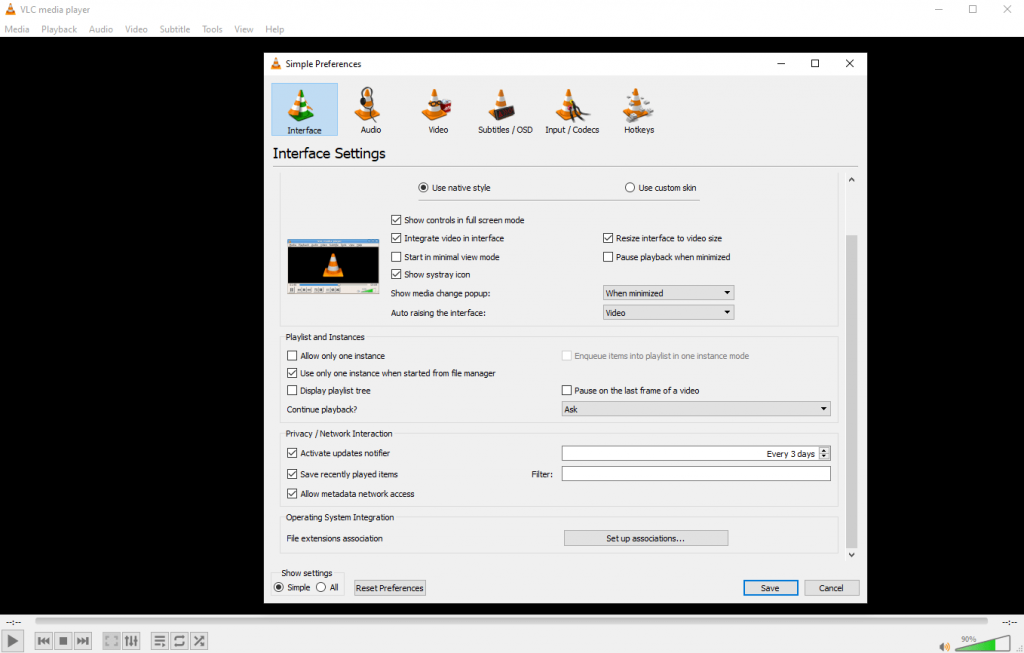Screen dimensions: 1024x653
Task: Click the scroll down arrow of the settings pane
Action: click(x=852, y=554)
